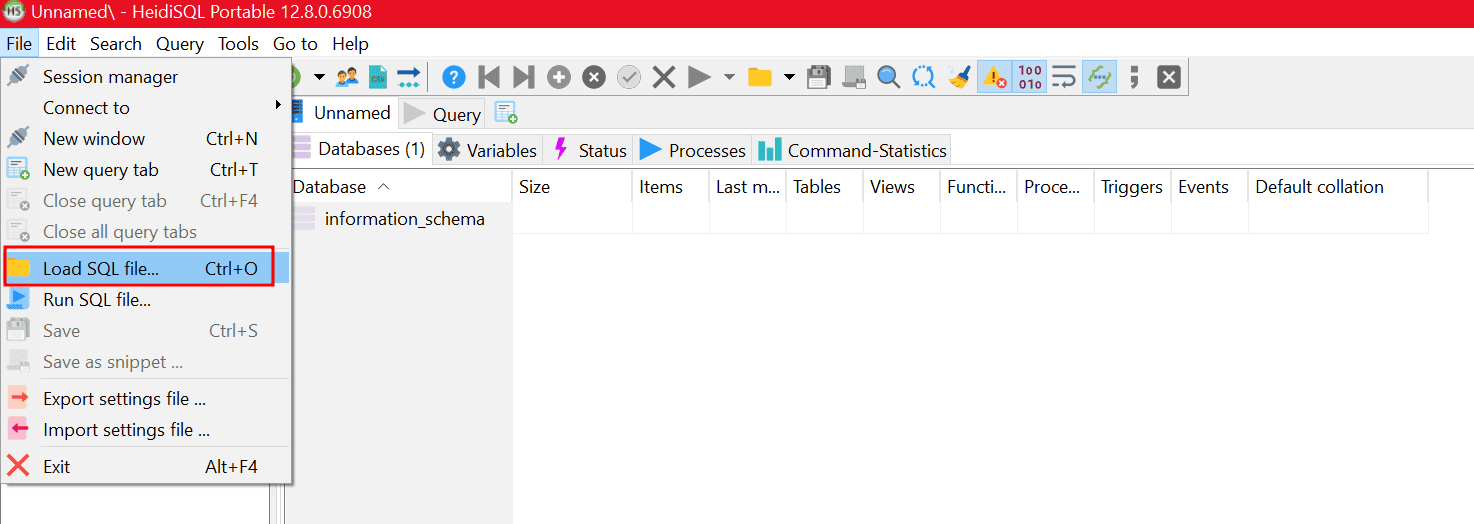Viewport: 1474px width, 524px height.
Task: Toggle wrap long lines icon
Action: [1064, 77]
